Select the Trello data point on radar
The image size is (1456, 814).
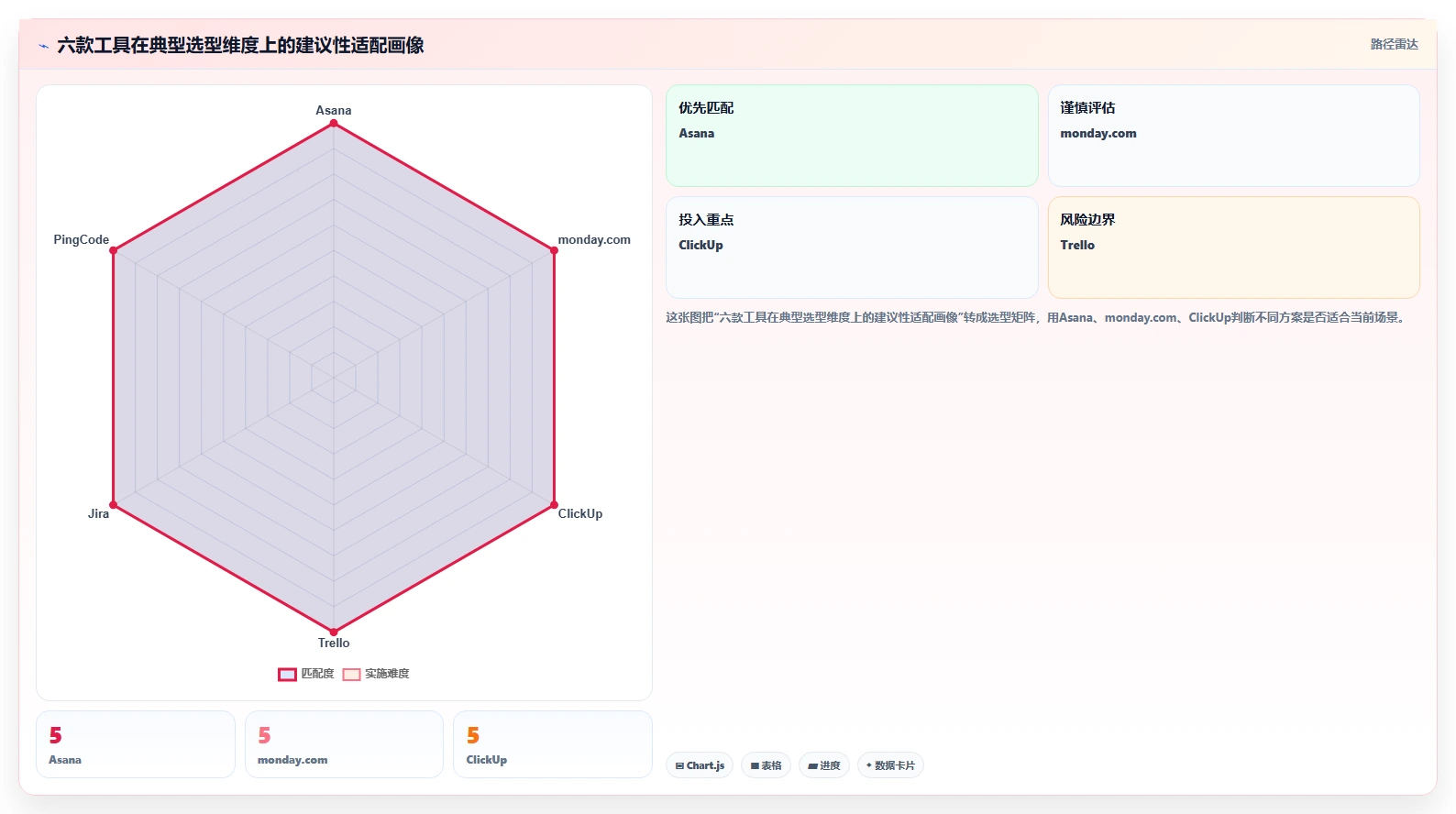(334, 632)
